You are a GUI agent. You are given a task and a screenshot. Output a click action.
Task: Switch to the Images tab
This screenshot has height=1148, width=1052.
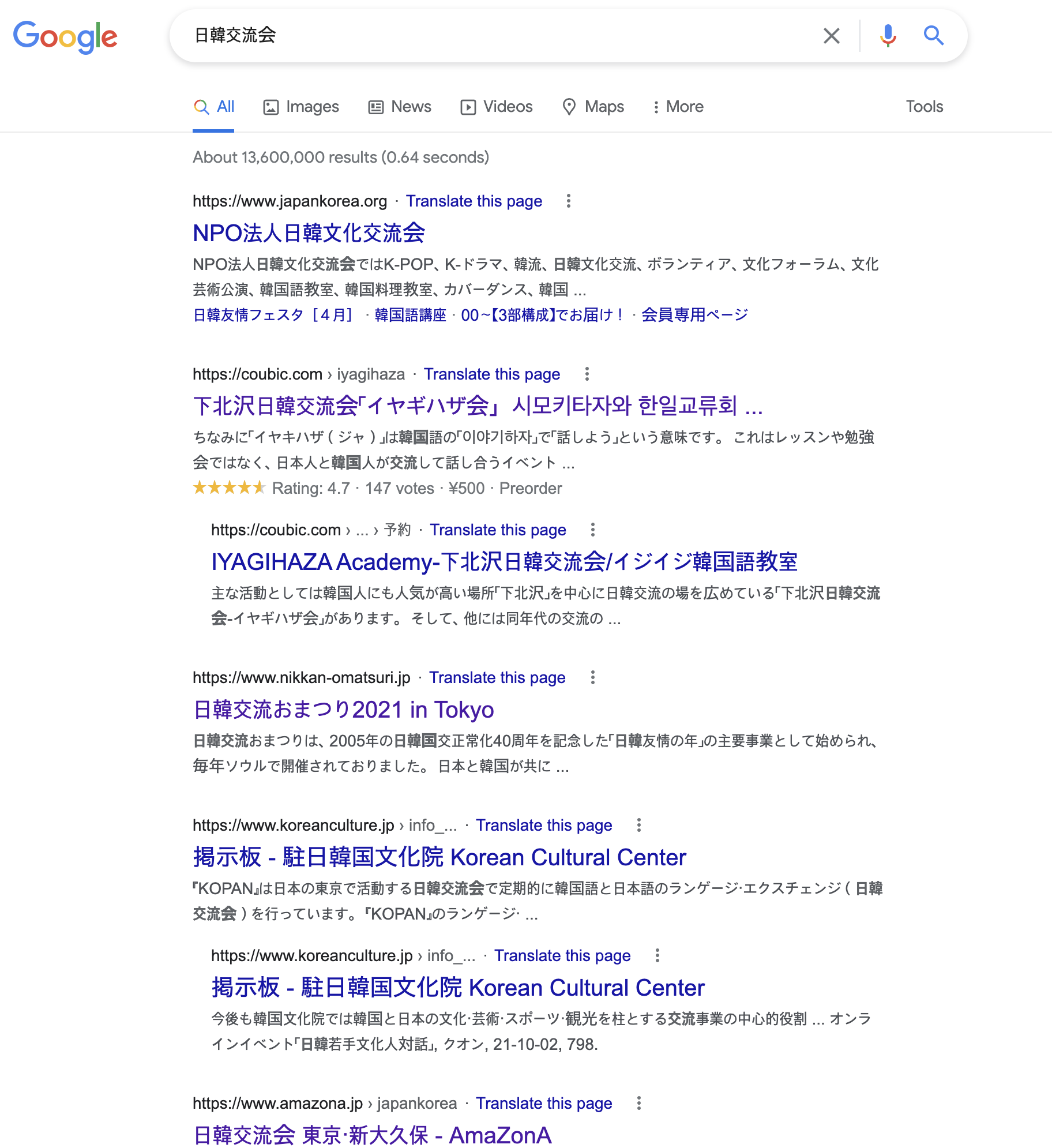click(301, 107)
